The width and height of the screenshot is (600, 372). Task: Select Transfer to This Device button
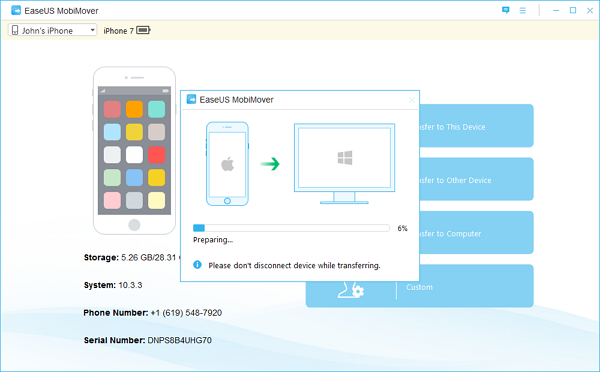tap(476, 126)
